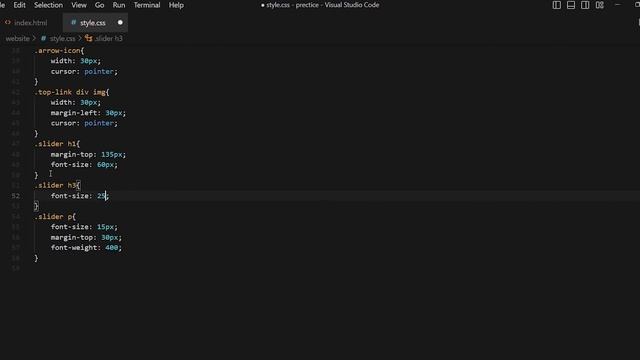
Task: Select the style.css tab
Action: (x=95, y=23)
